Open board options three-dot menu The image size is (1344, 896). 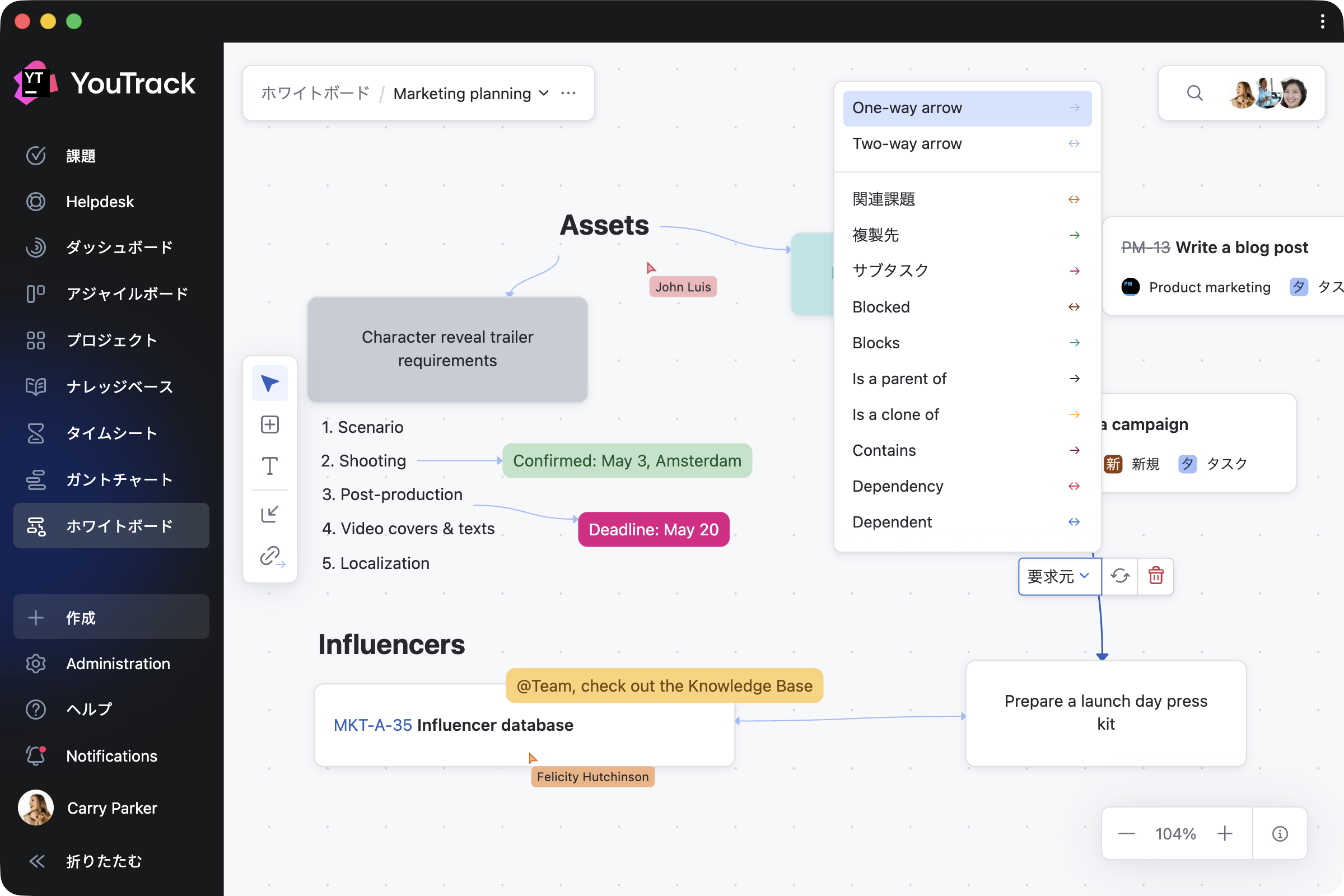(568, 93)
